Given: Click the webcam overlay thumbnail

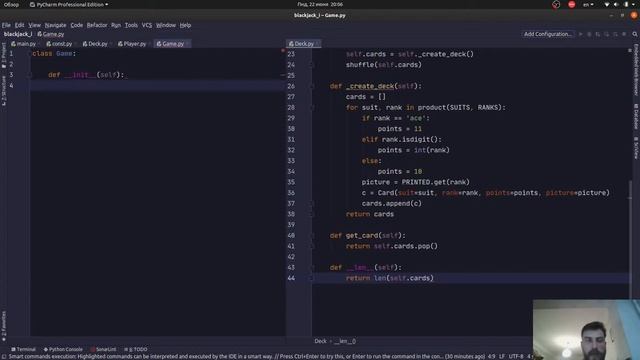Looking at the screenshot, I should [586, 330].
